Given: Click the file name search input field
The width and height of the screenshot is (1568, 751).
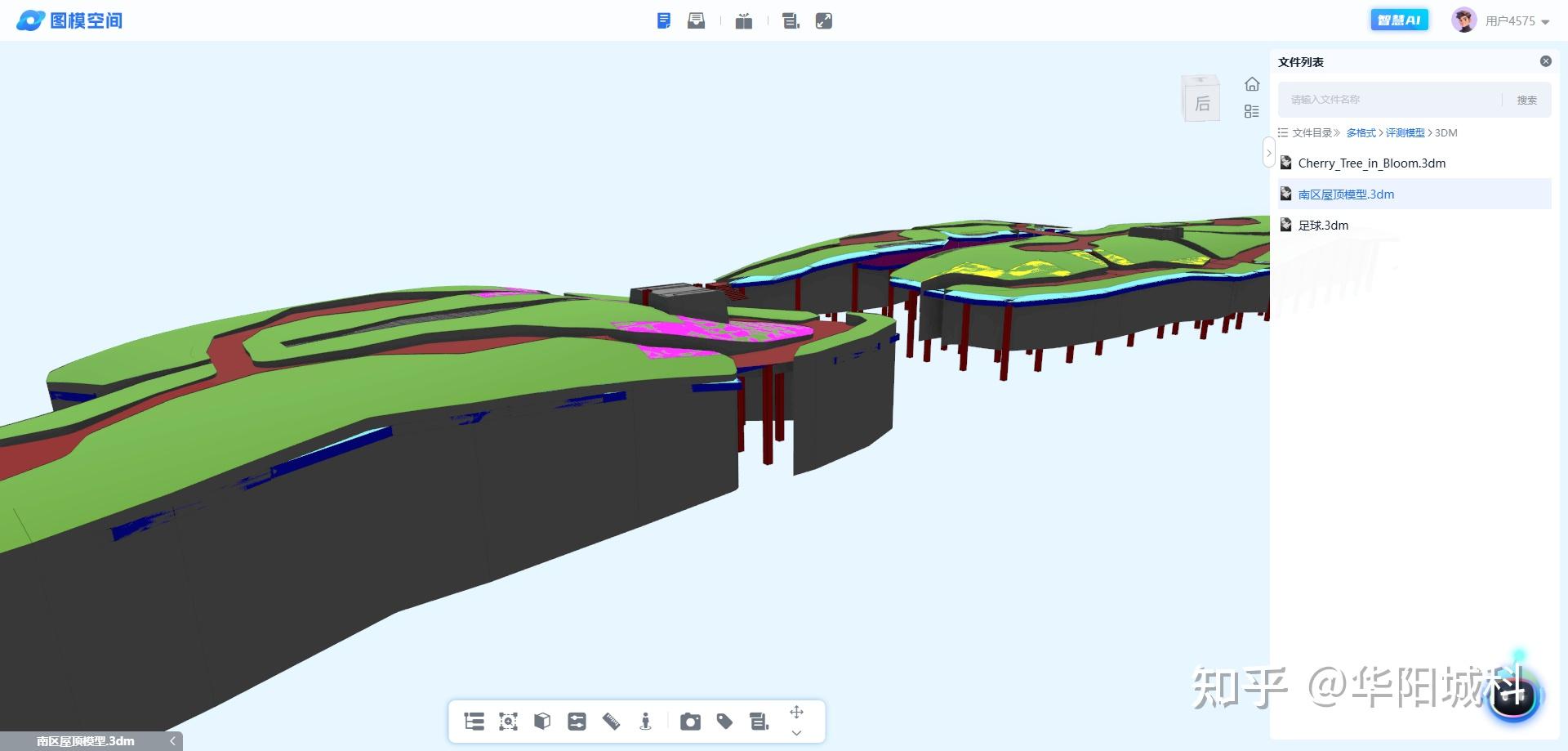Looking at the screenshot, I should [x=1388, y=100].
